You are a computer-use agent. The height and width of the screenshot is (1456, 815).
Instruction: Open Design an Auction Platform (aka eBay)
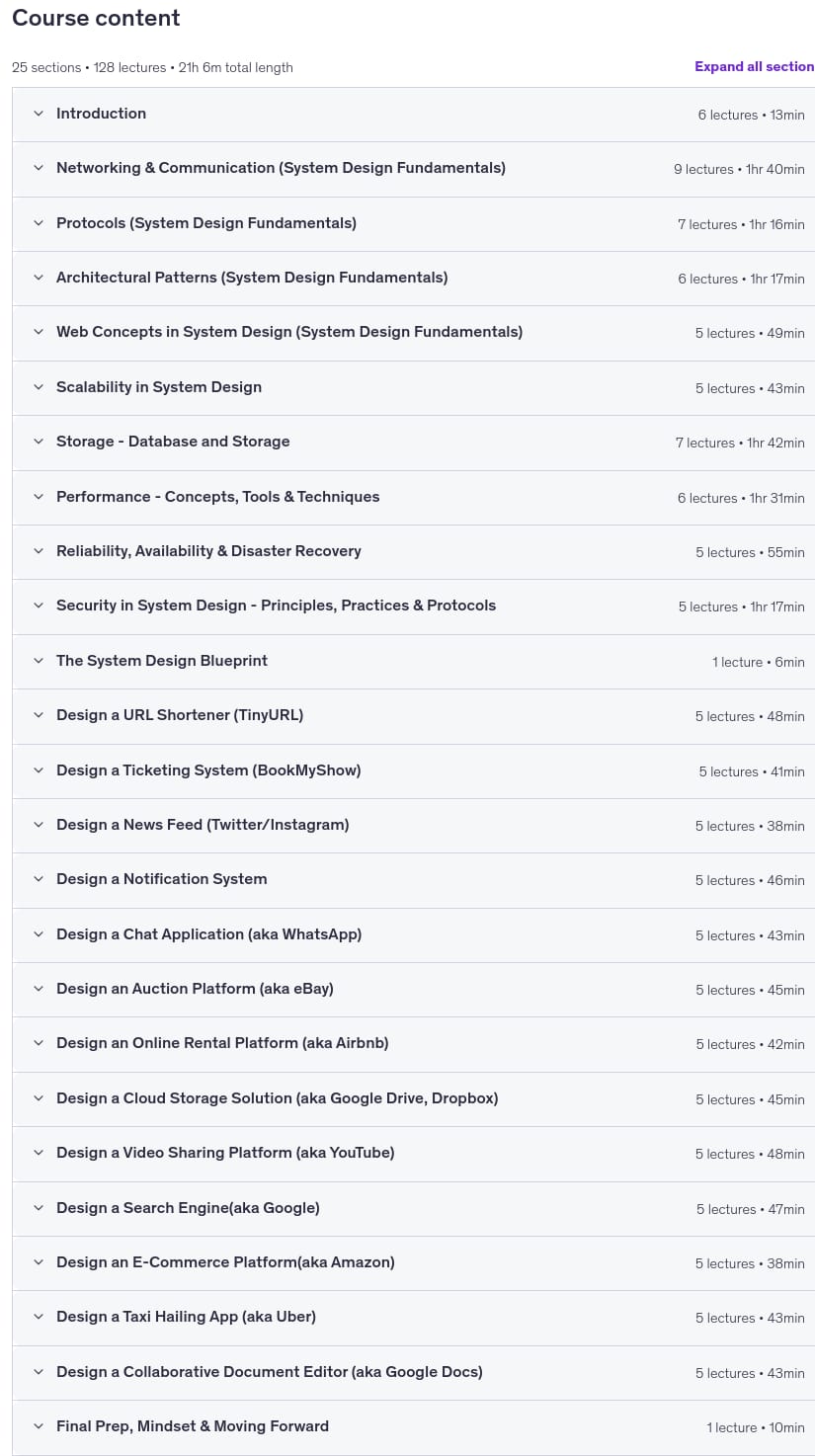click(195, 989)
